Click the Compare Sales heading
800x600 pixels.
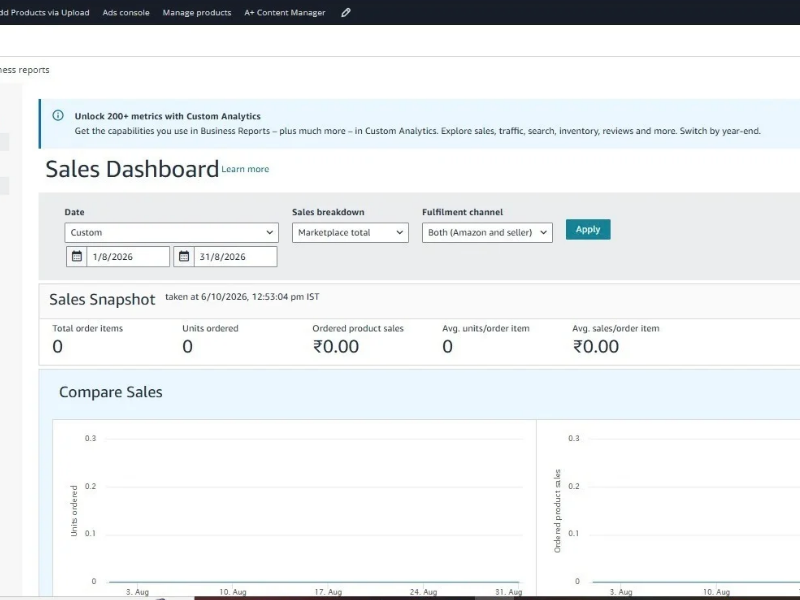111,392
